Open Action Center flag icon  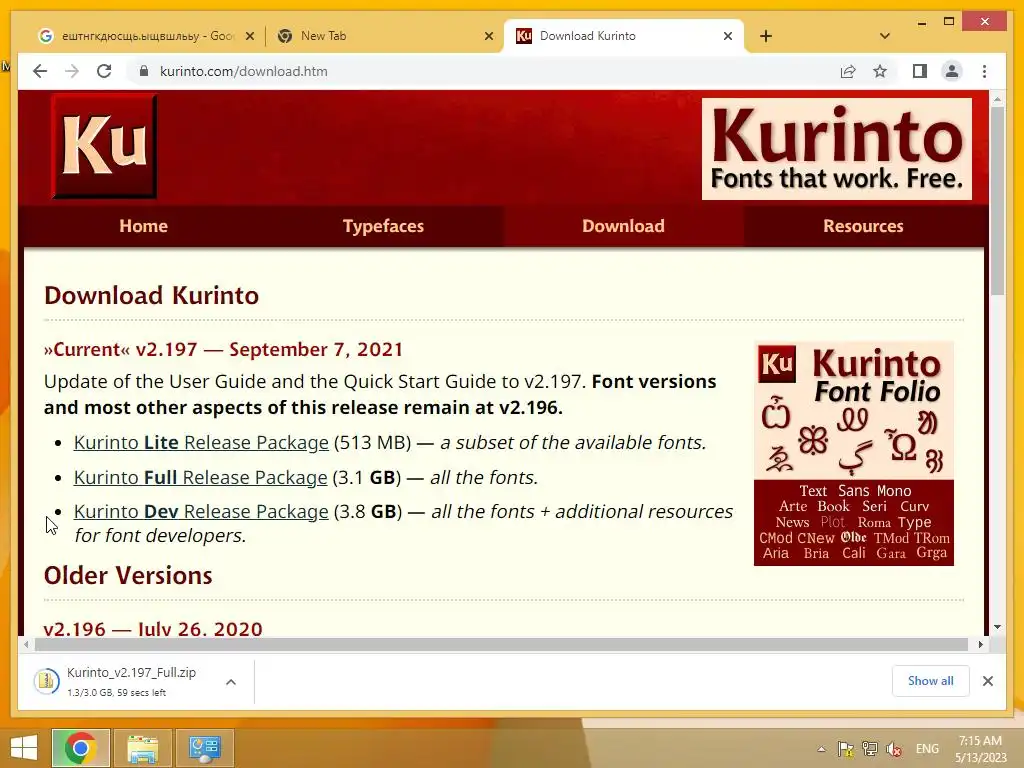point(846,749)
